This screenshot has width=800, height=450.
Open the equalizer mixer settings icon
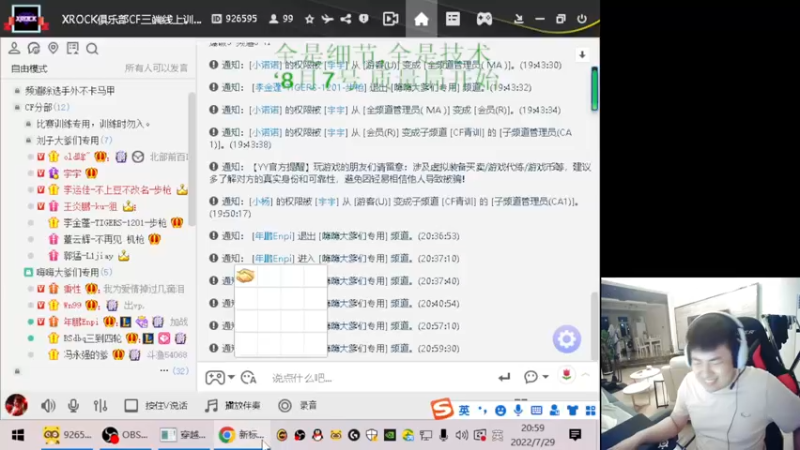point(101,405)
